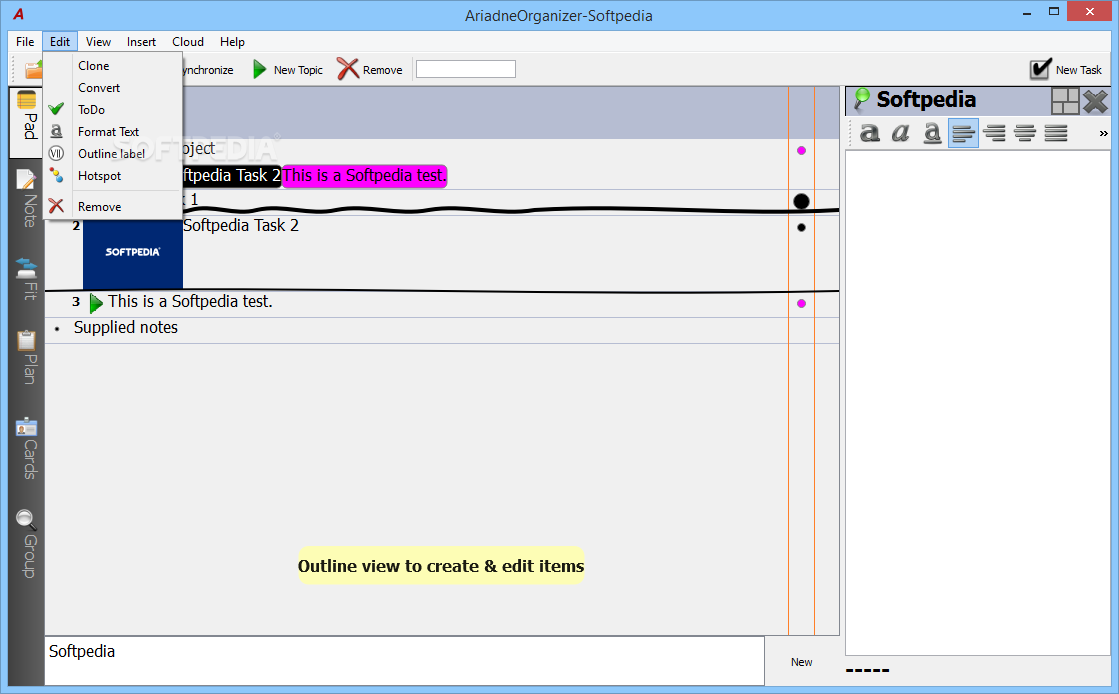Click the Softpedia text entry field
Image resolution: width=1119 pixels, height=694 pixels.
[x=405, y=660]
